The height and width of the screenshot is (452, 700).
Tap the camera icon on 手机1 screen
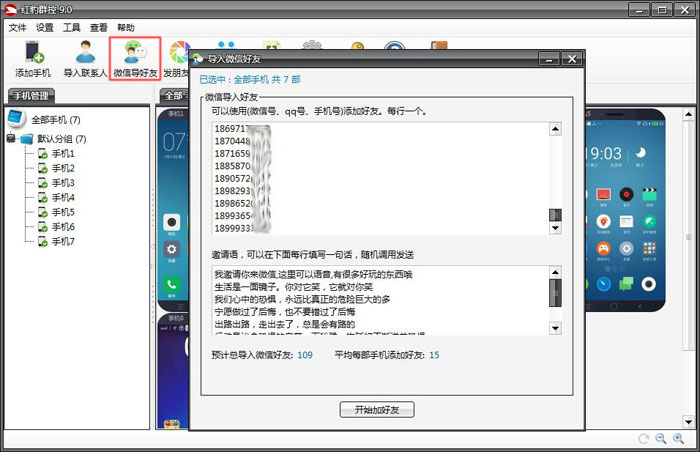click(x=171, y=222)
